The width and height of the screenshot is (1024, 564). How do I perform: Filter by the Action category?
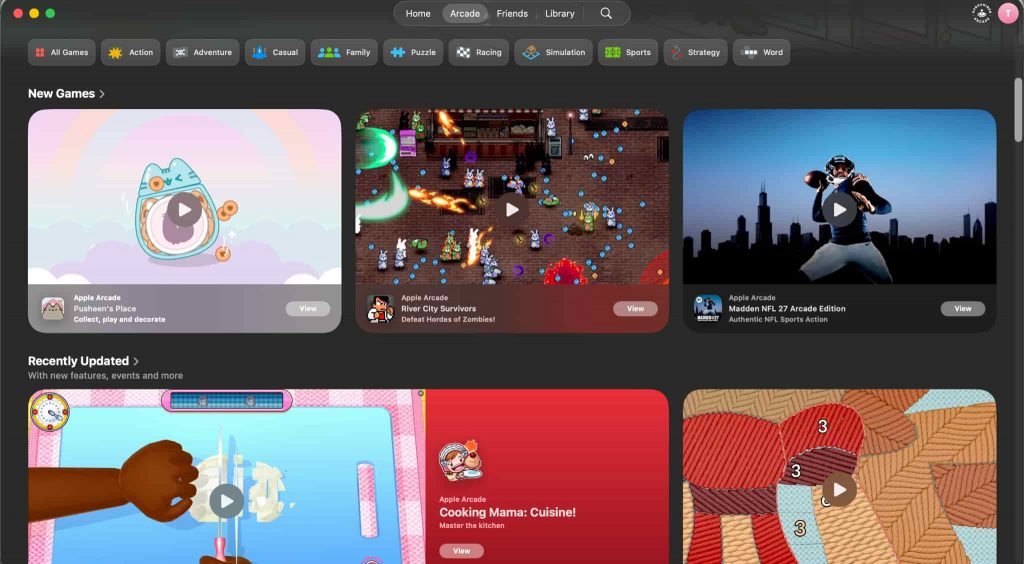coord(131,52)
